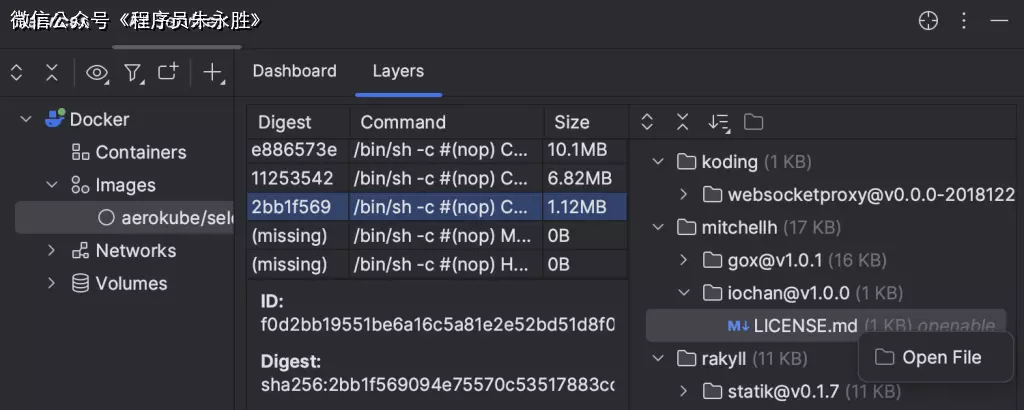Expand the Volumes node
The width and height of the screenshot is (1024, 410).
52,283
